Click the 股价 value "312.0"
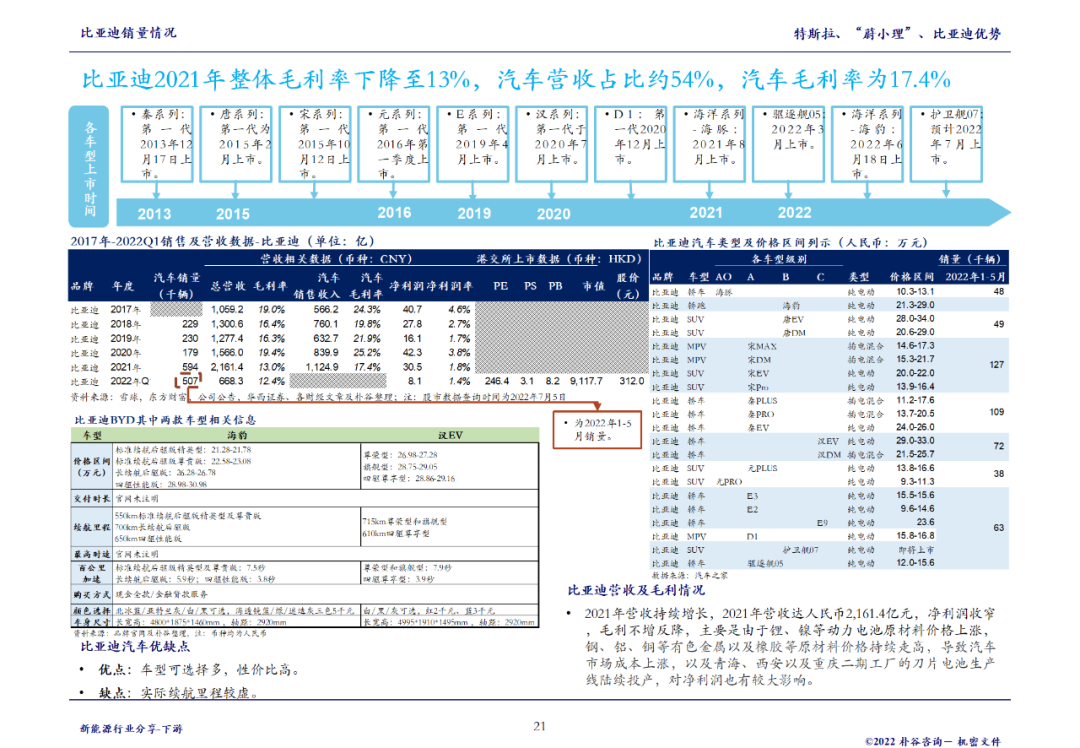Viewport: 1080px width, 748px height. coord(632,381)
